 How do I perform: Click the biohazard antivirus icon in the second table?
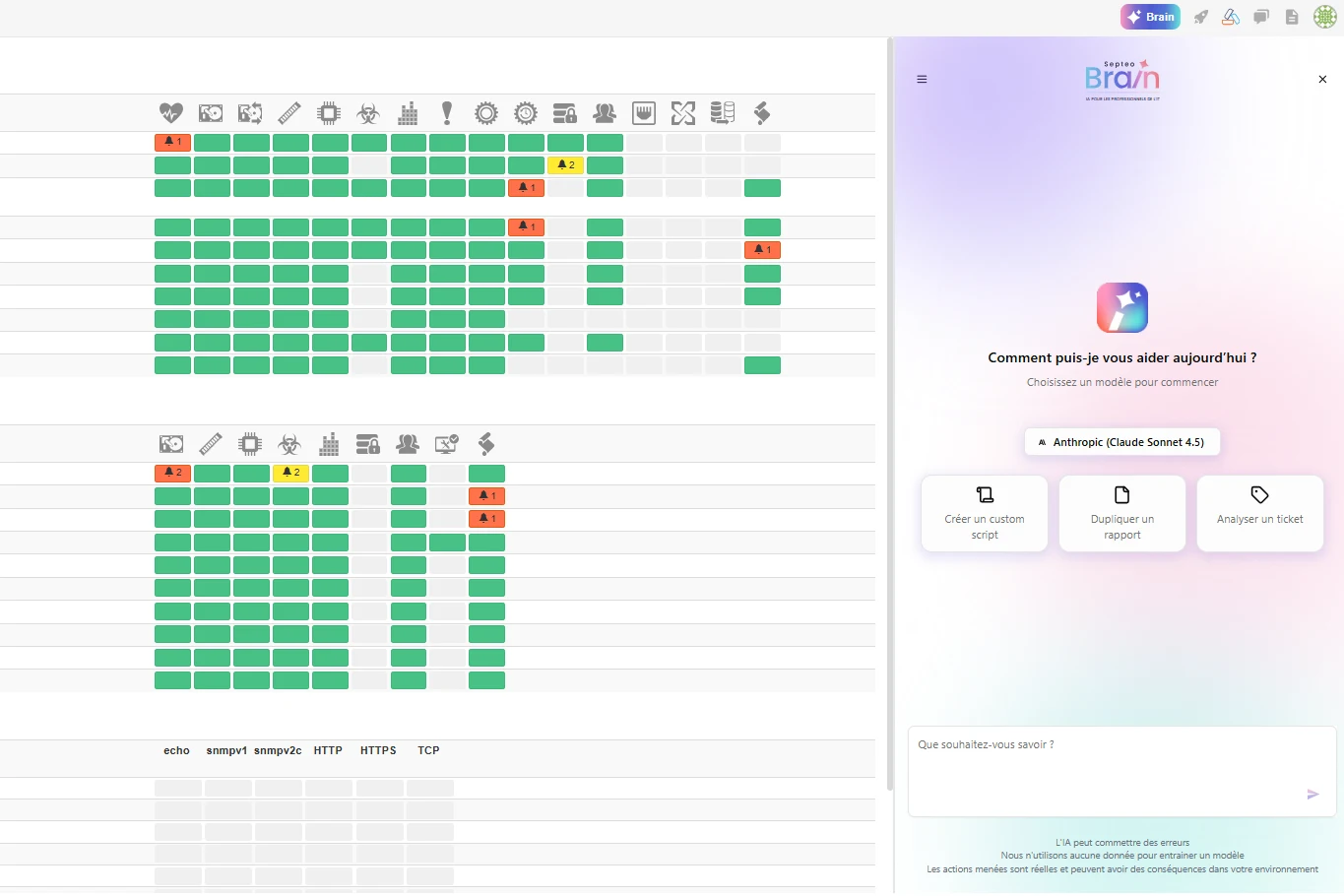pyautogui.click(x=289, y=444)
